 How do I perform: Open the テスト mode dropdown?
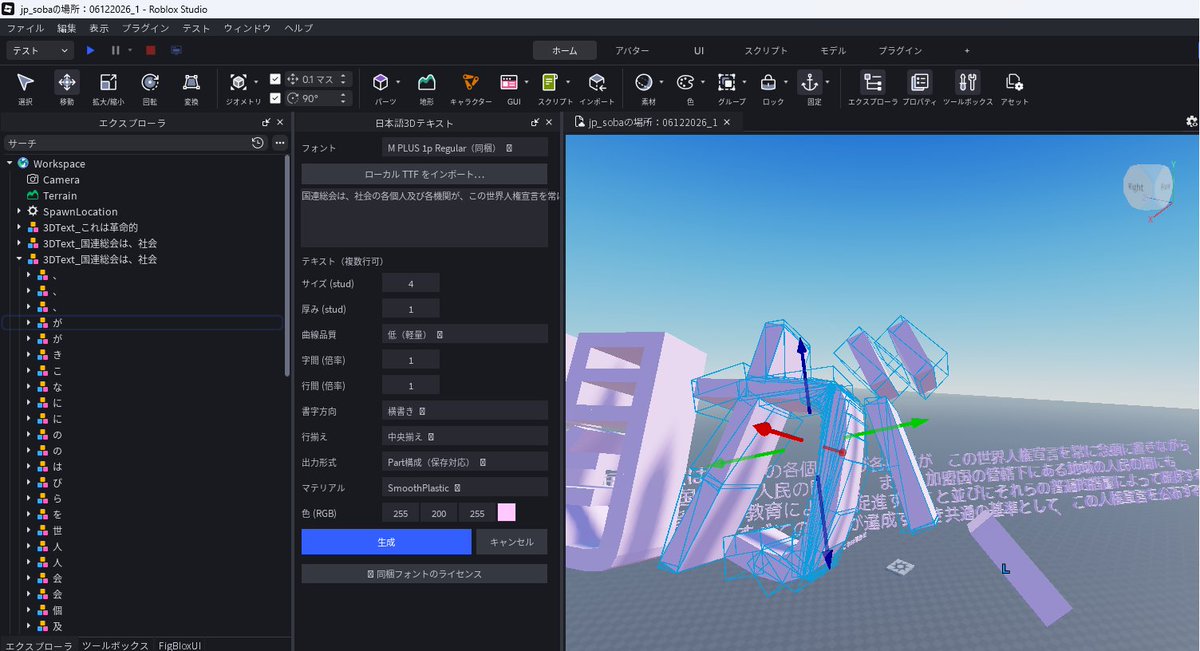(x=40, y=50)
